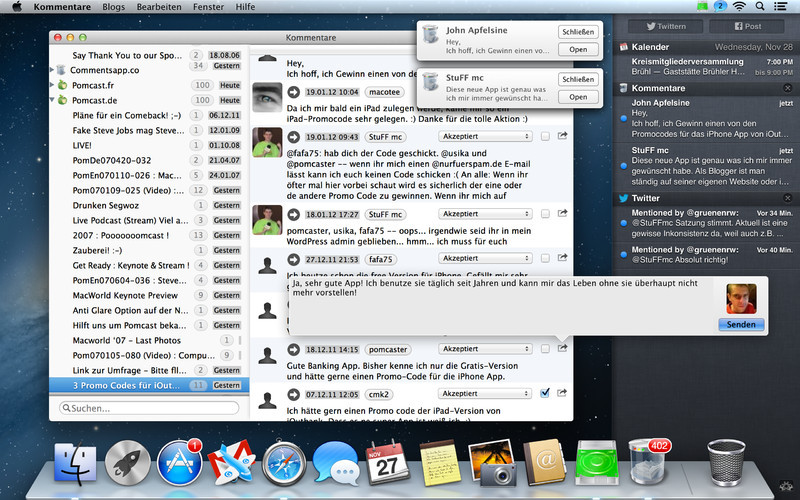The image size is (800, 500).
Task: Open the Blogs menu
Action: tap(114, 7)
